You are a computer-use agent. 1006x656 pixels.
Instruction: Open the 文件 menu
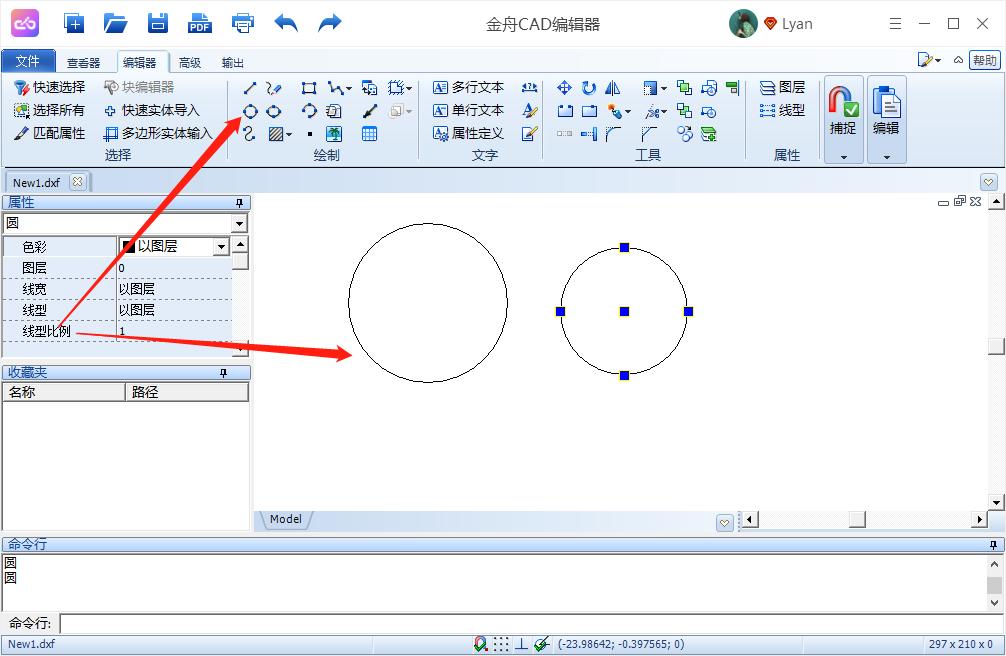tap(29, 61)
